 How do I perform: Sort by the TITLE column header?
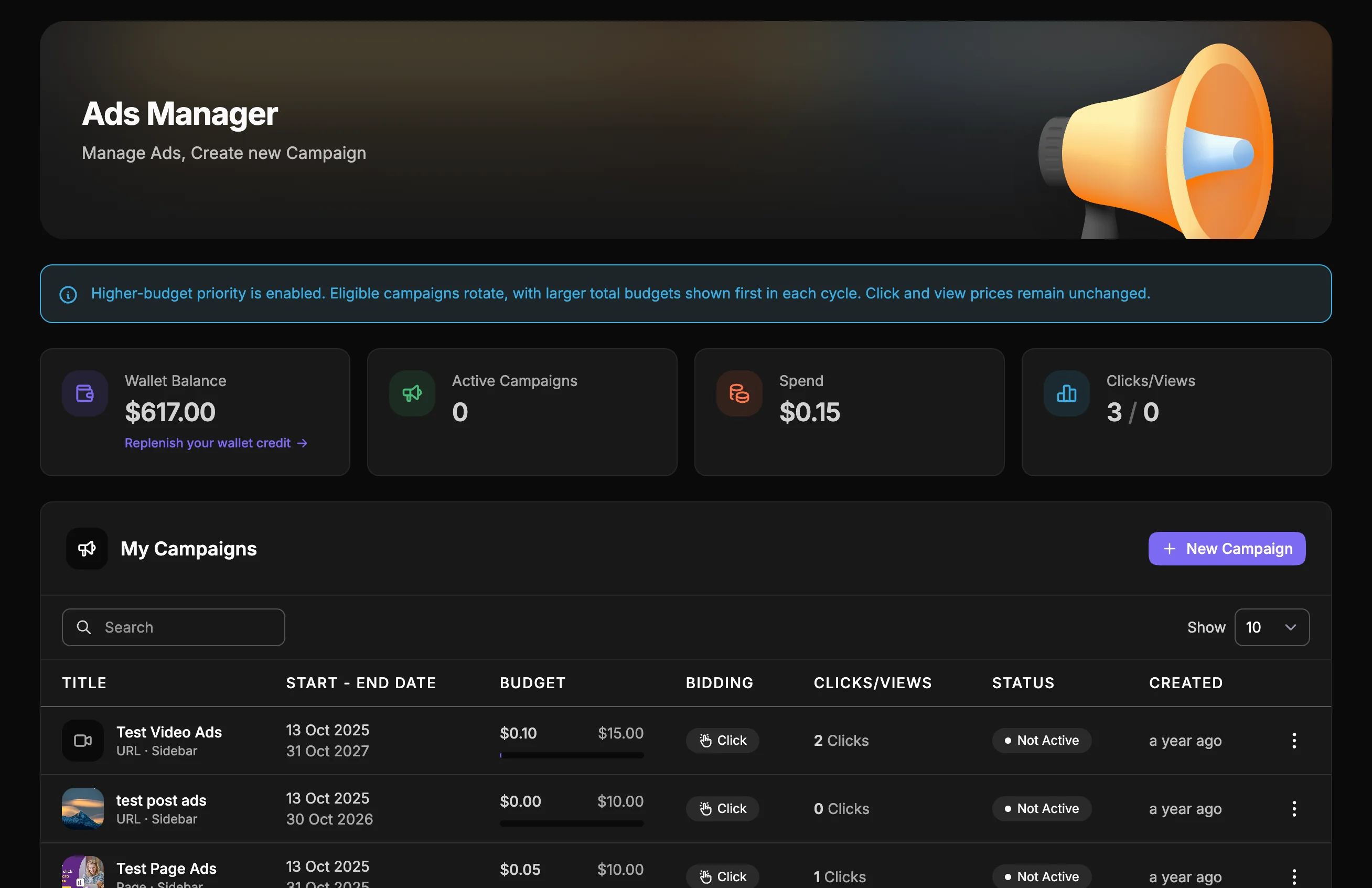coord(84,683)
